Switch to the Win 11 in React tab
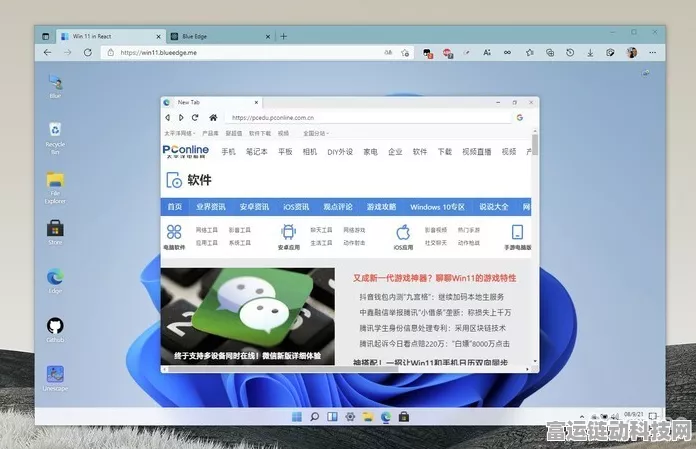The image size is (696, 449). point(111,36)
